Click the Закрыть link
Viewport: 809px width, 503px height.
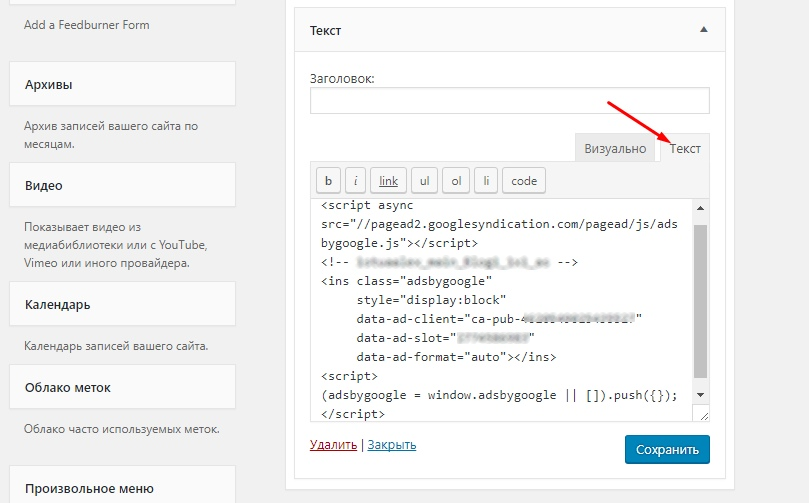(392, 445)
